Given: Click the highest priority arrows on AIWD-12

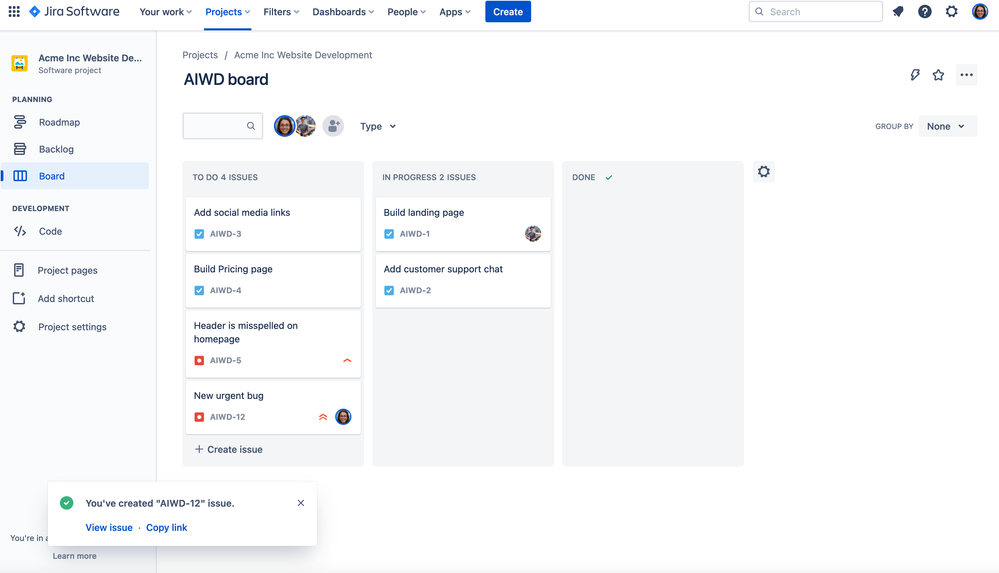Looking at the screenshot, I should (323, 417).
